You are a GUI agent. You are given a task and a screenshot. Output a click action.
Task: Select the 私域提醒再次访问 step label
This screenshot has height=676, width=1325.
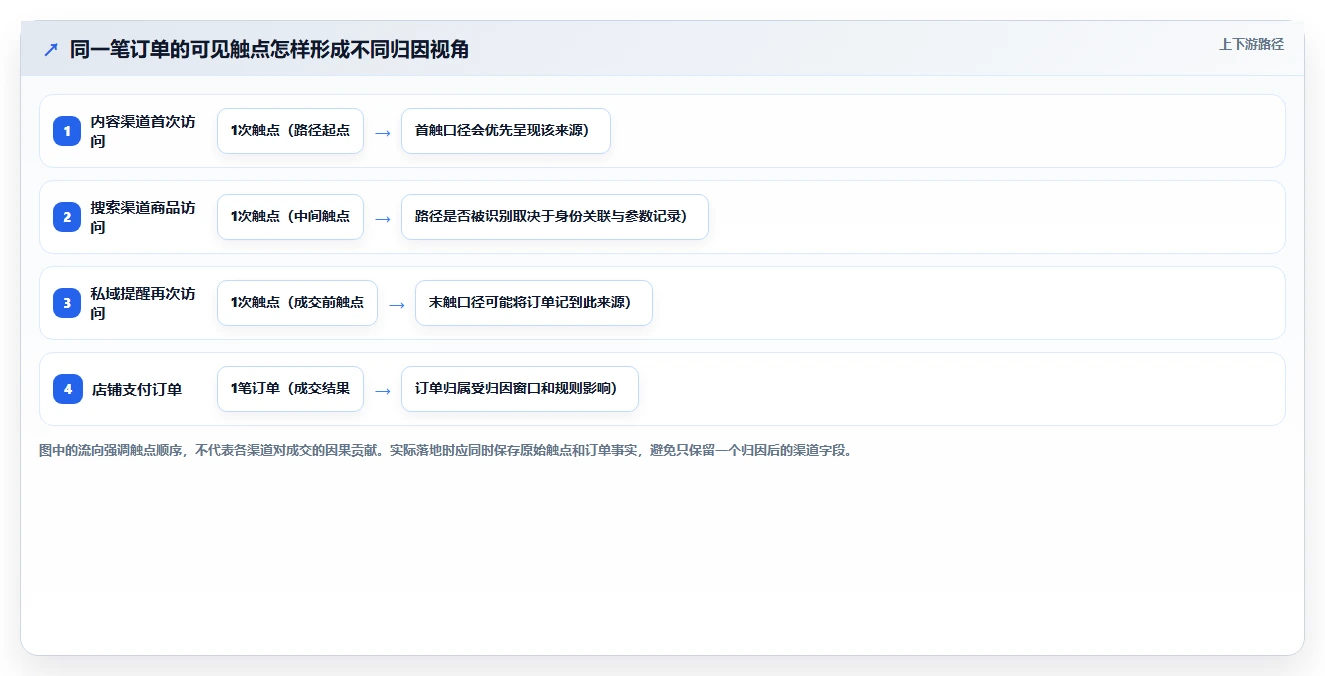[x=144, y=303]
